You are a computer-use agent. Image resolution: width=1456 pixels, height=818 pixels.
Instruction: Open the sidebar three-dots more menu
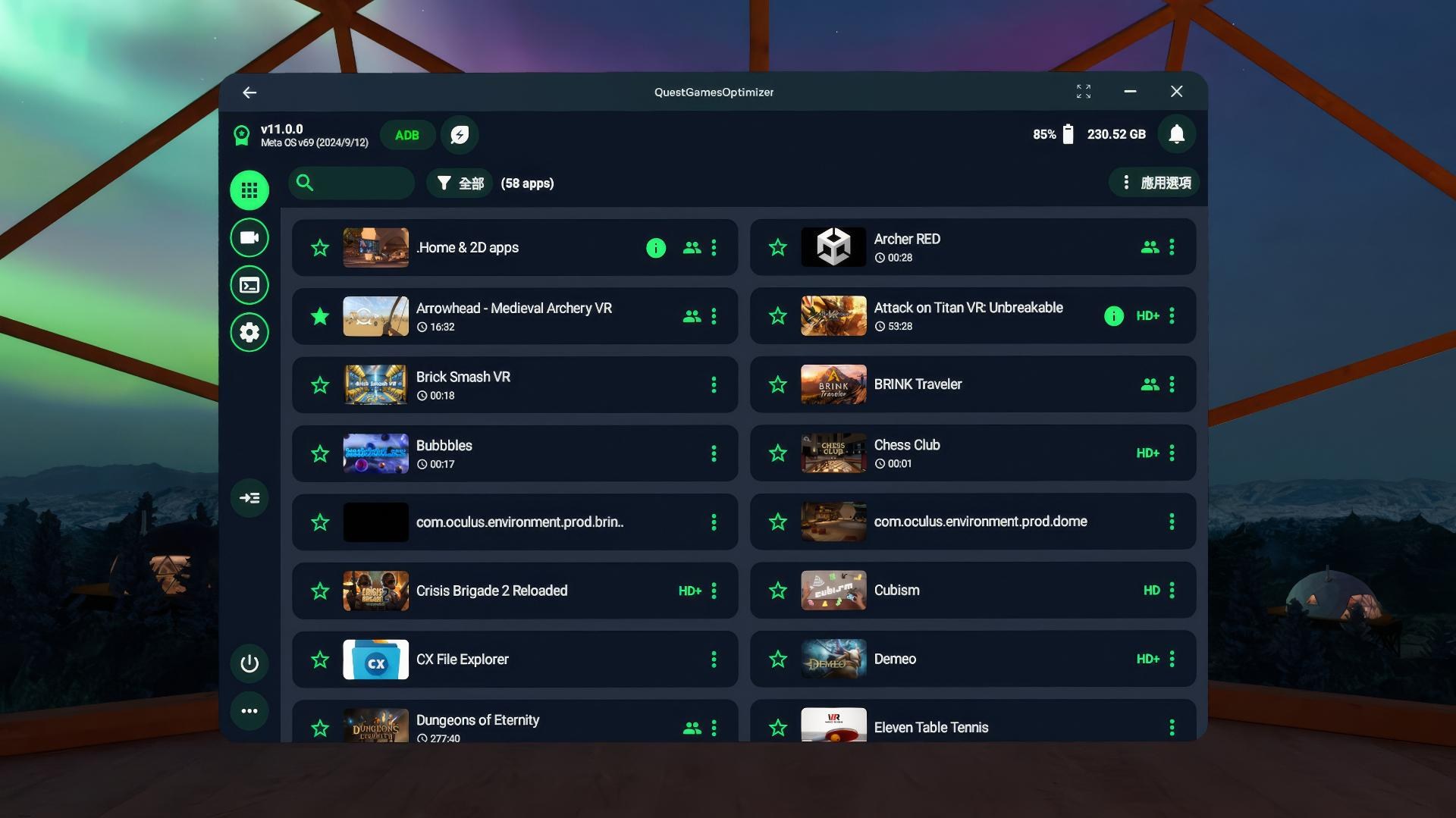coord(249,711)
